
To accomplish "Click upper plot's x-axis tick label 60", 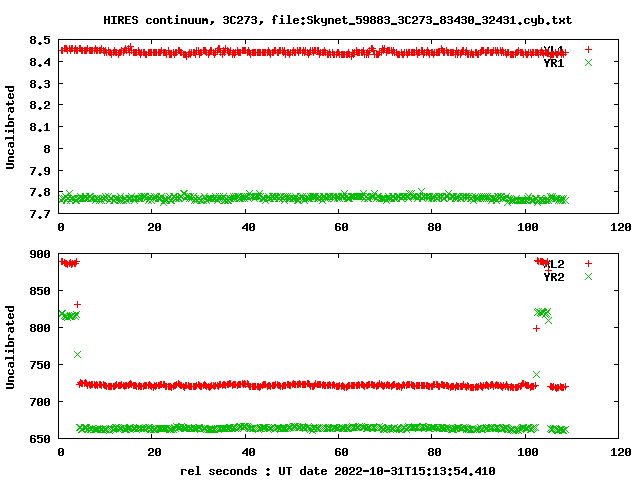I will tap(341, 227).
